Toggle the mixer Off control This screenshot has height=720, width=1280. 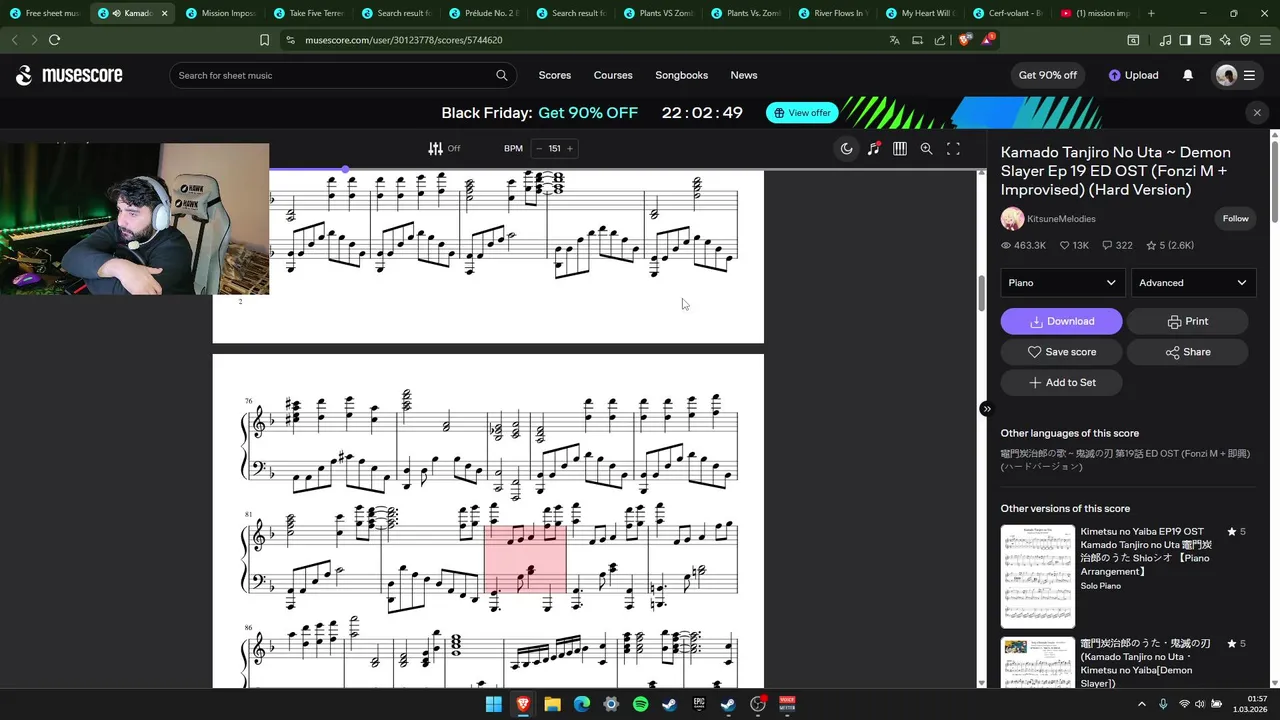[x=444, y=148]
